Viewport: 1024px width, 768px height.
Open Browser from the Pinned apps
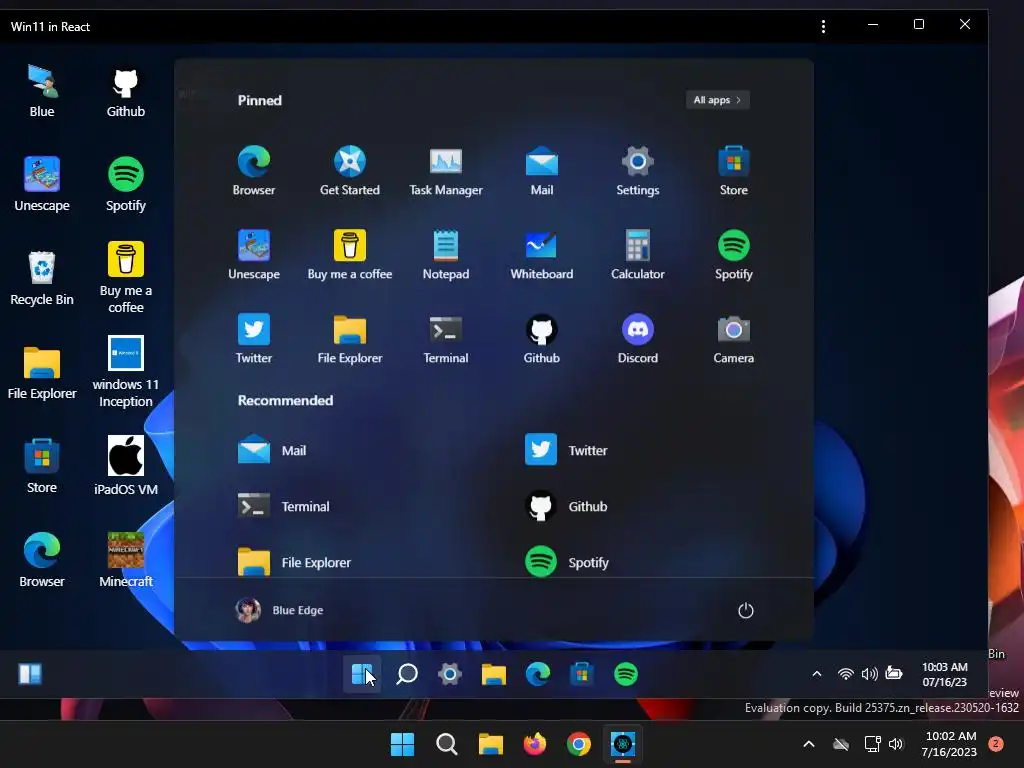253,170
